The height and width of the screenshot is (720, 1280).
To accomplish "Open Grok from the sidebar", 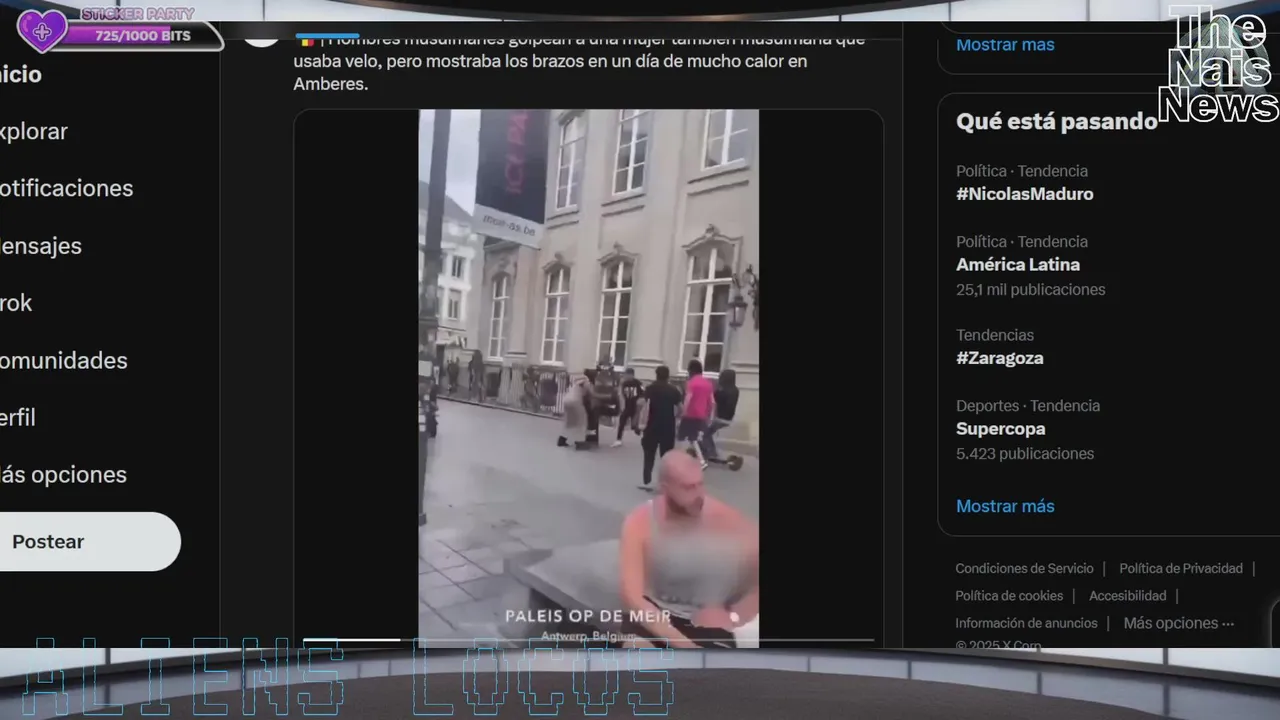I will click(16, 303).
